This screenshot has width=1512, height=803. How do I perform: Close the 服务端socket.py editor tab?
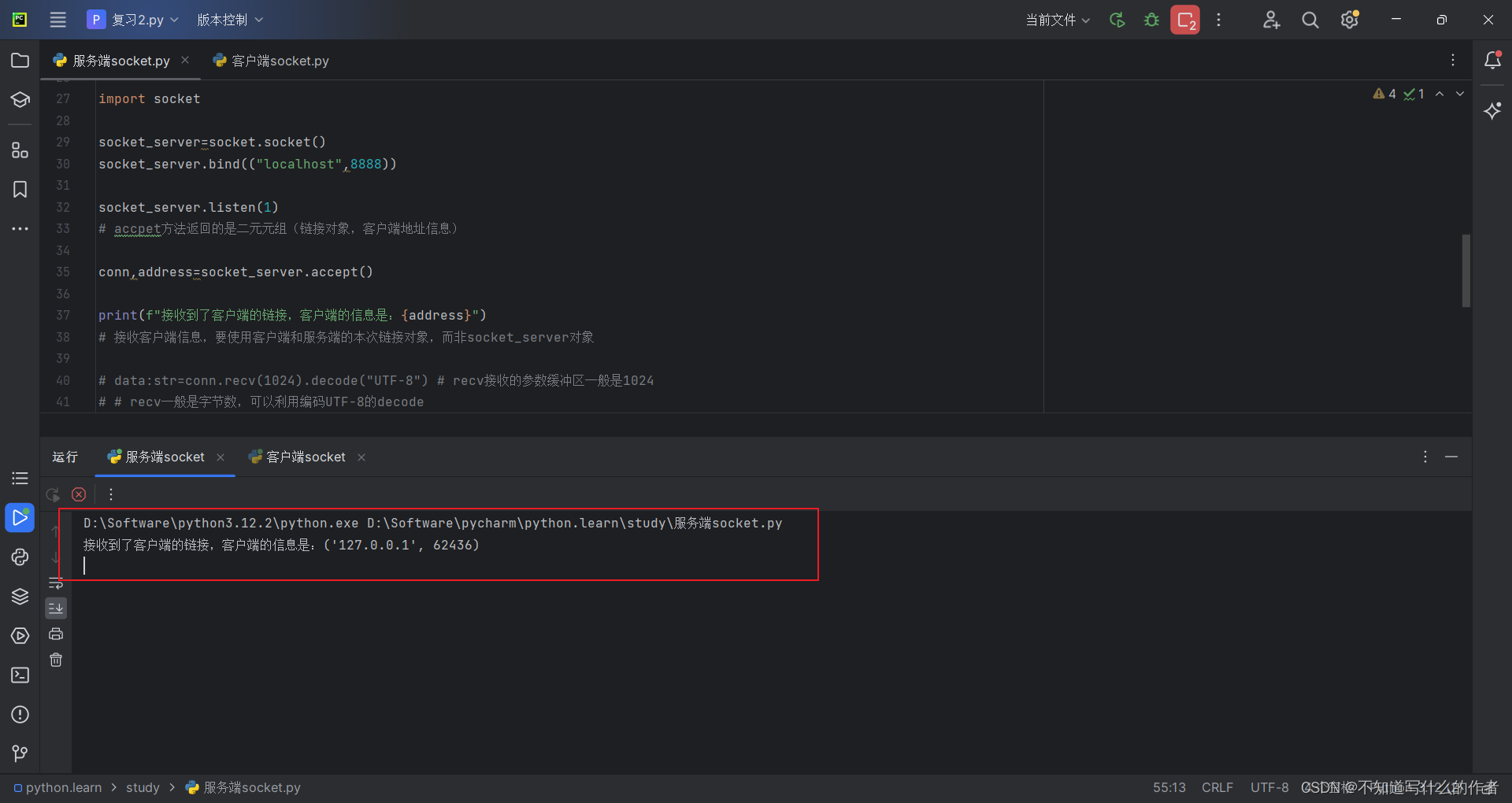[x=185, y=60]
